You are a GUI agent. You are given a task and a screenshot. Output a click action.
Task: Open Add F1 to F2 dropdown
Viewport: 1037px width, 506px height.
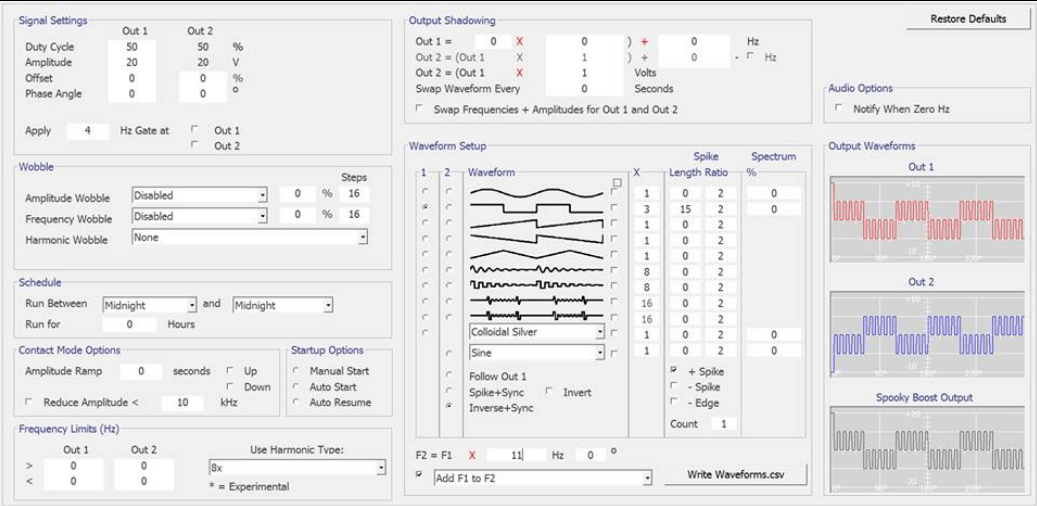(x=543, y=478)
